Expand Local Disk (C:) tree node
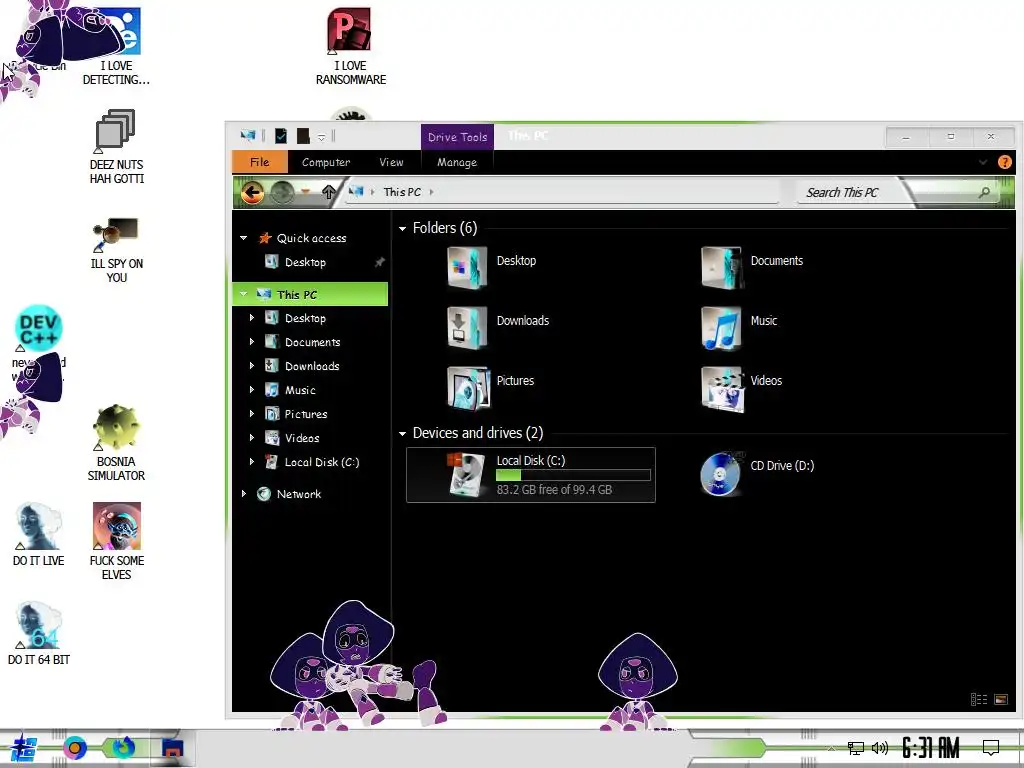The height and width of the screenshot is (768, 1024). click(x=252, y=462)
